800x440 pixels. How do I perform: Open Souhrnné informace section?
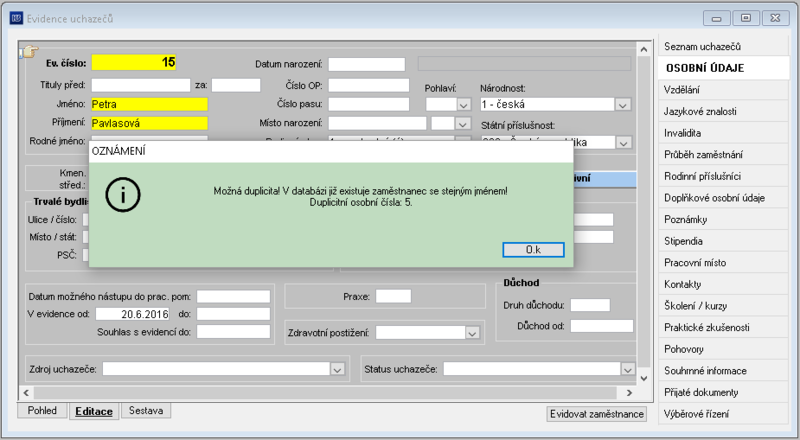[x=723, y=371]
